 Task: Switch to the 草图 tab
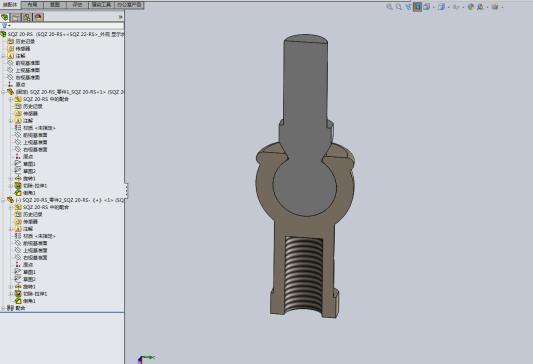[55, 5]
